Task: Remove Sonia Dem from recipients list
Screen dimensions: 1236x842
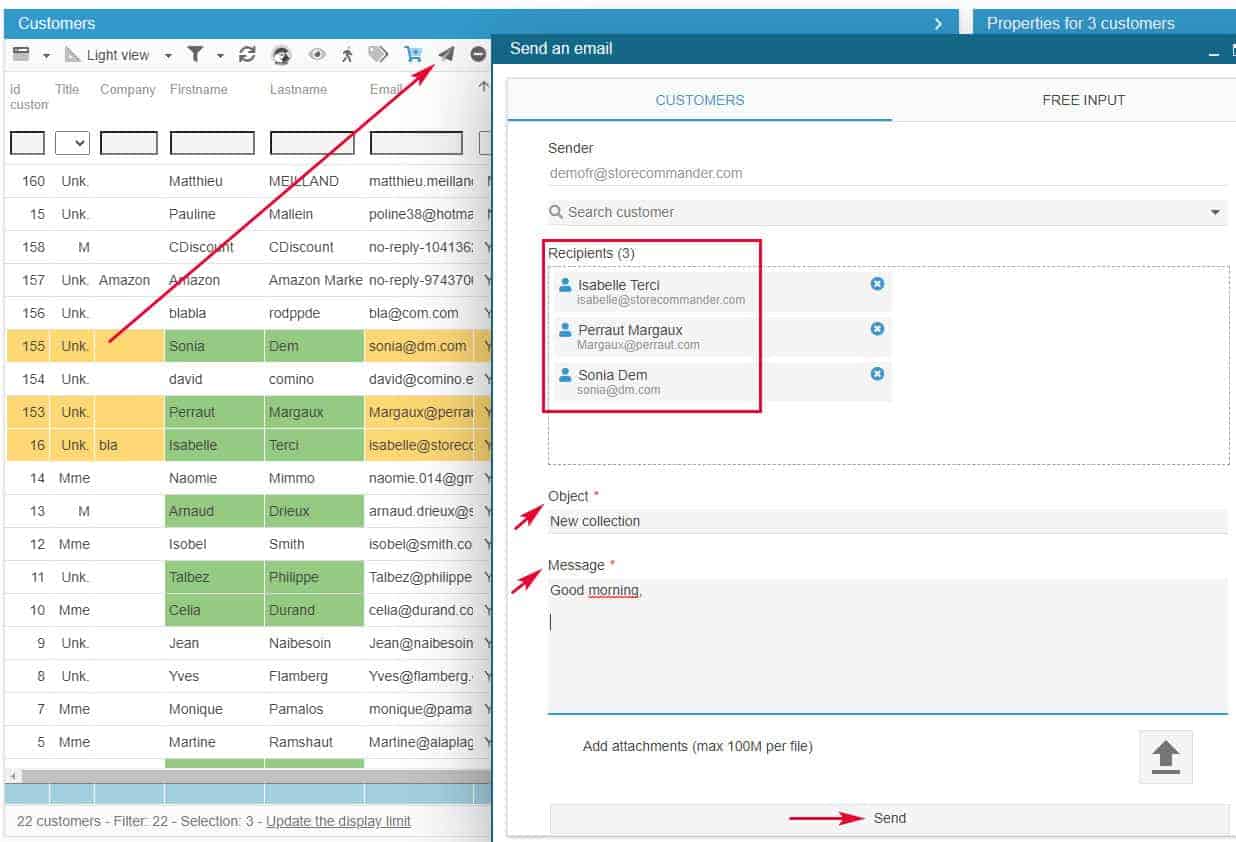Action: (877, 374)
